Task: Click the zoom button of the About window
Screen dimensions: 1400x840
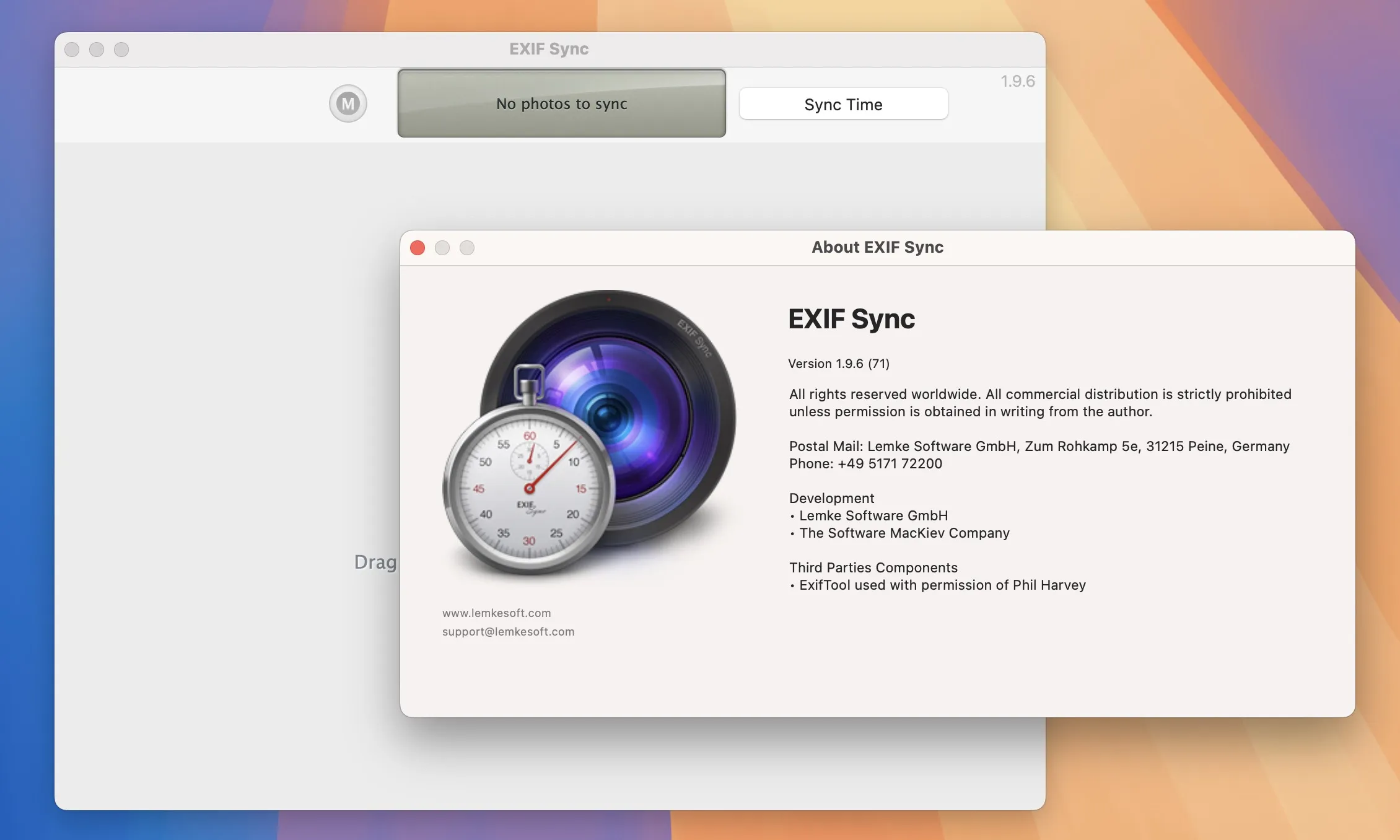Action: pos(467,248)
